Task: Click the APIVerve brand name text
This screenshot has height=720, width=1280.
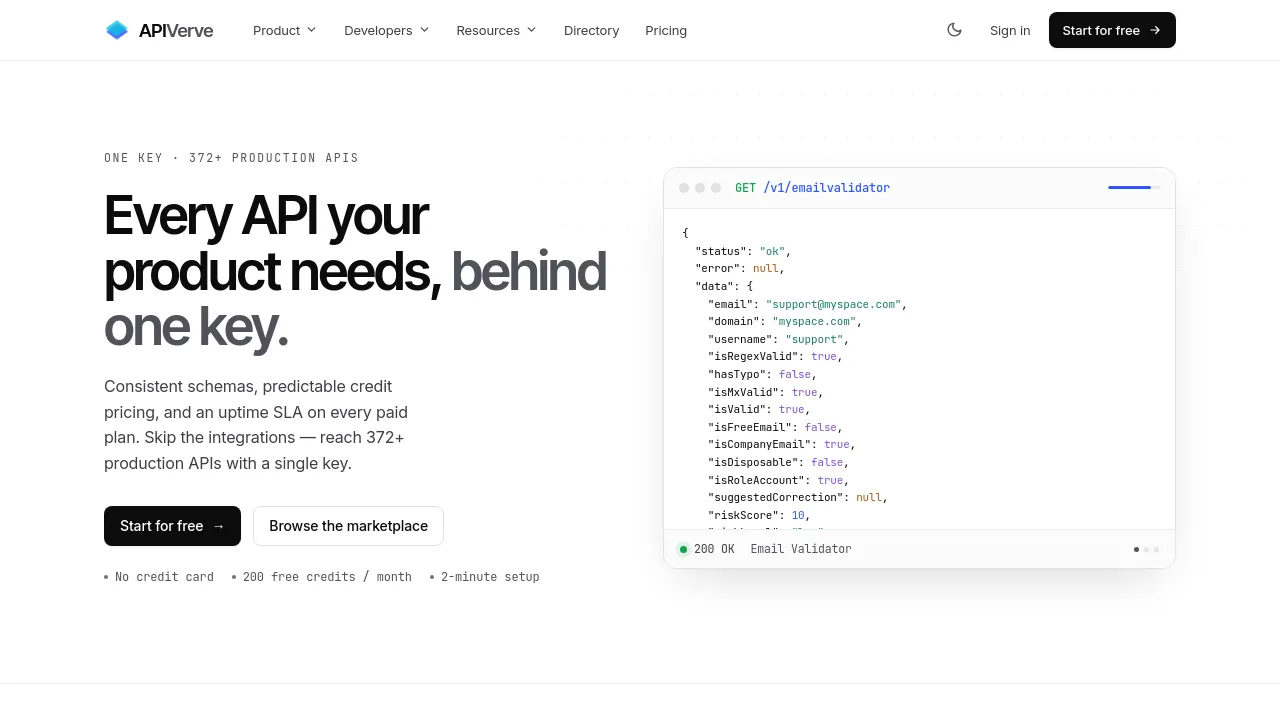Action: click(x=176, y=30)
